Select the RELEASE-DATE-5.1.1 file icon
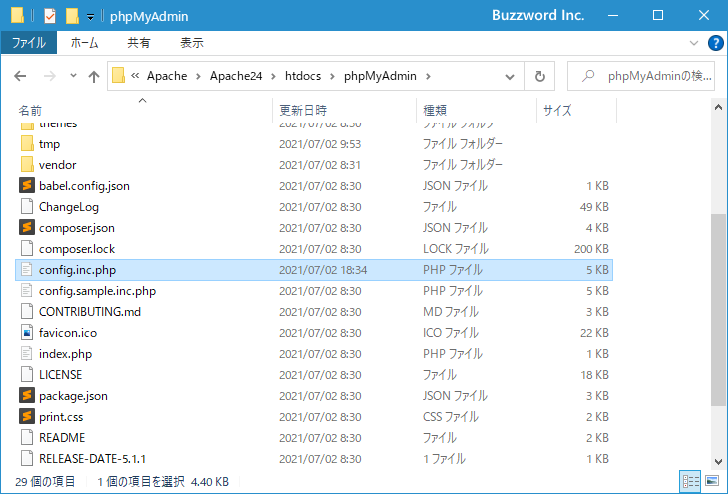Screen dimensions: 728x494 [x=27, y=459]
